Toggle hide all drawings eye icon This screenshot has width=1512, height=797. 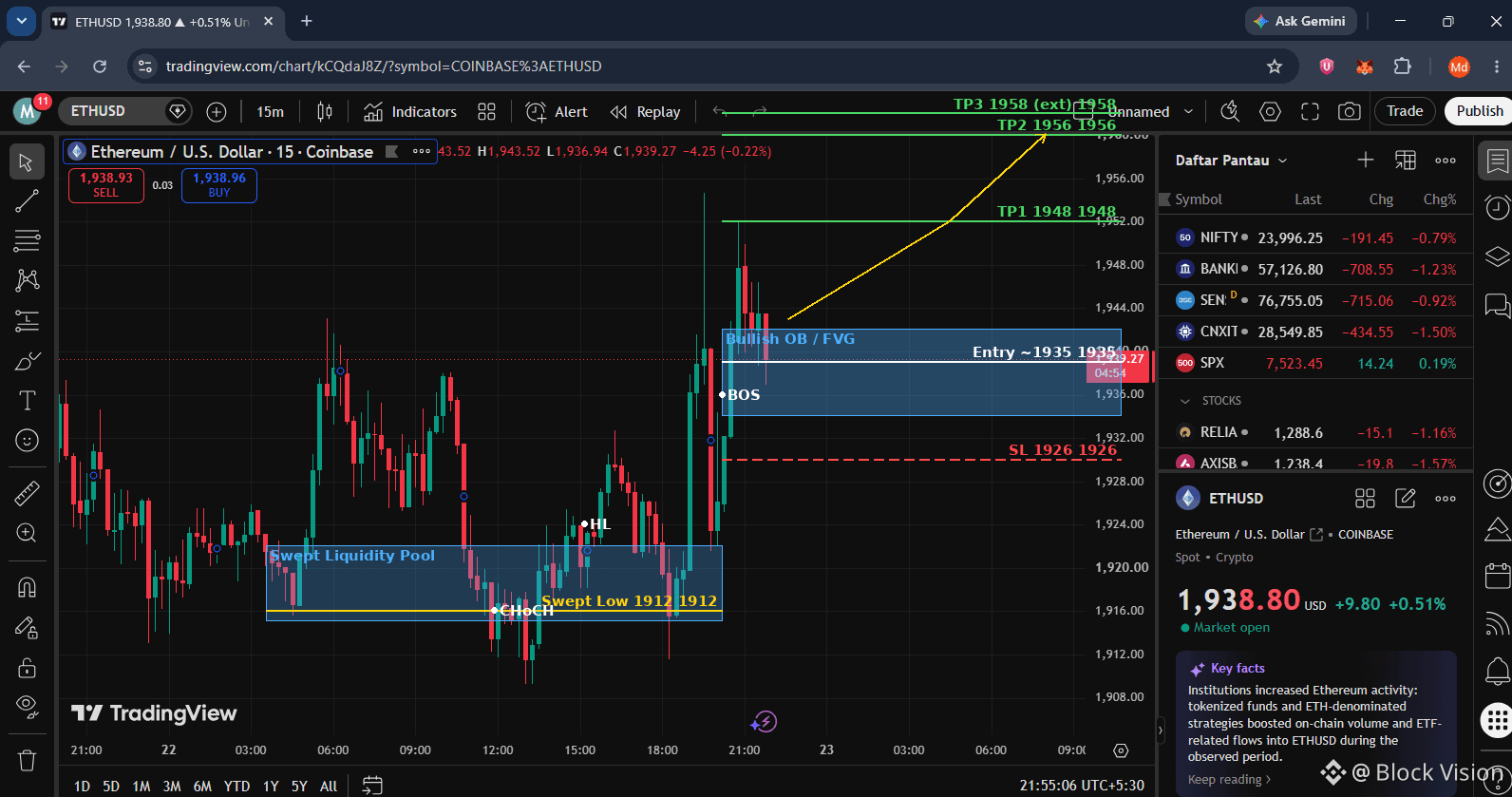tap(27, 706)
